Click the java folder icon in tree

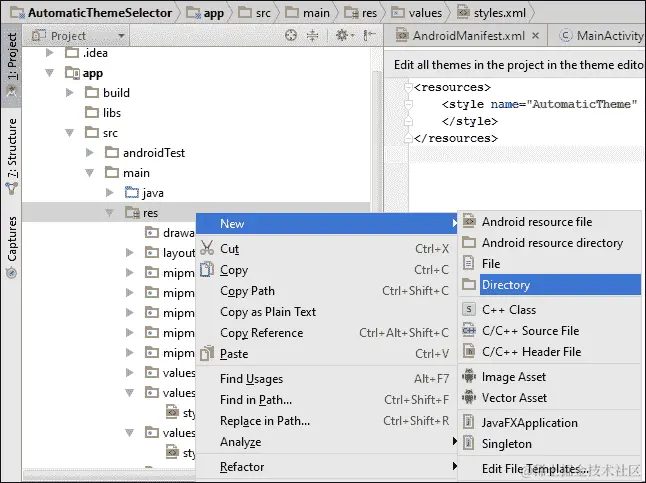click(x=132, y=192)
